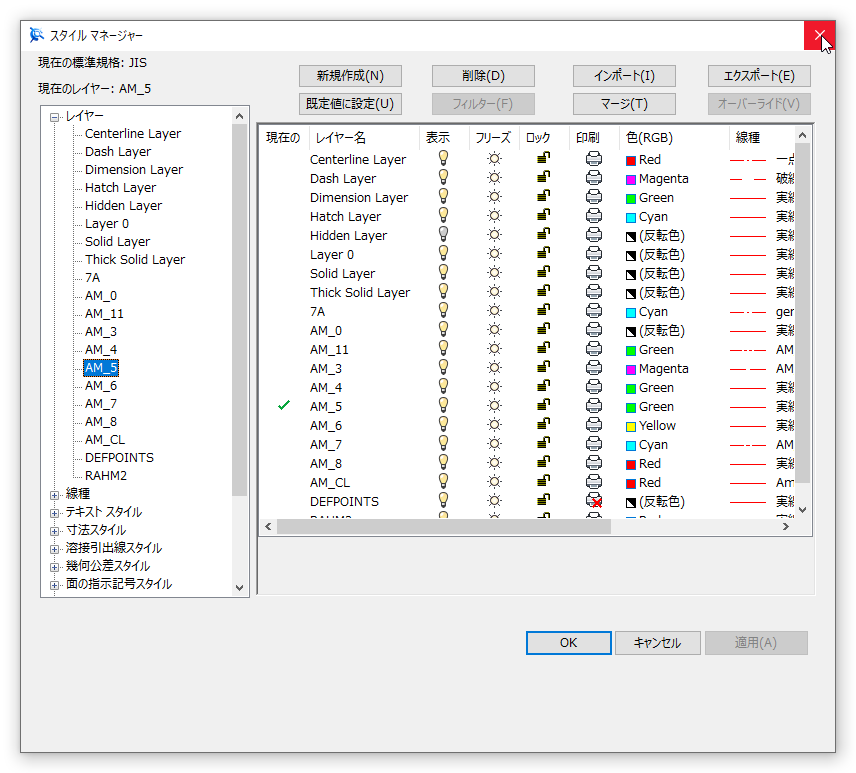Click the printer icon for Centerline Layer
Viewport: 856px width, 773px height.
[x=593, y=159]
